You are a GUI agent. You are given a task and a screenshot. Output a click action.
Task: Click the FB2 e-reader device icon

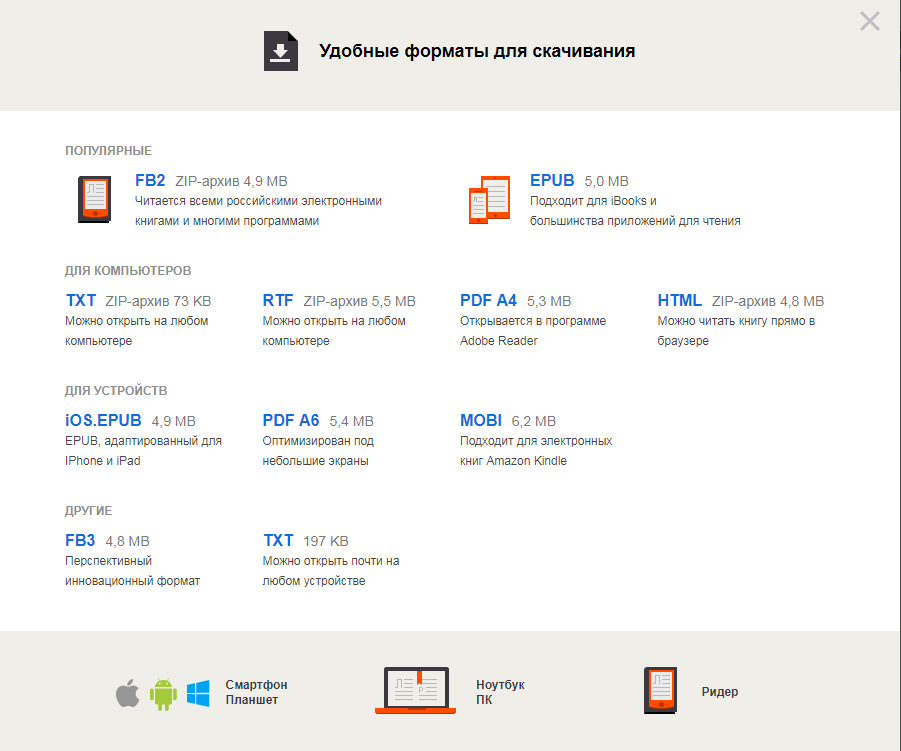click(x=95, y=199)
